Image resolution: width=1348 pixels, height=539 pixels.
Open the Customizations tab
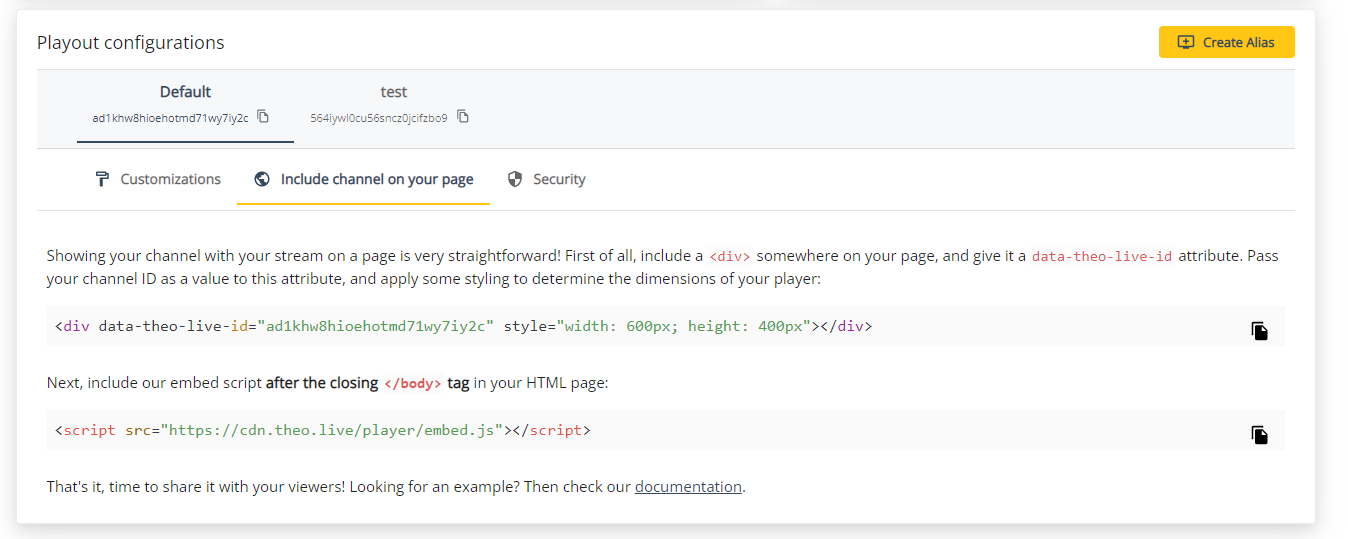pos(170,179)
